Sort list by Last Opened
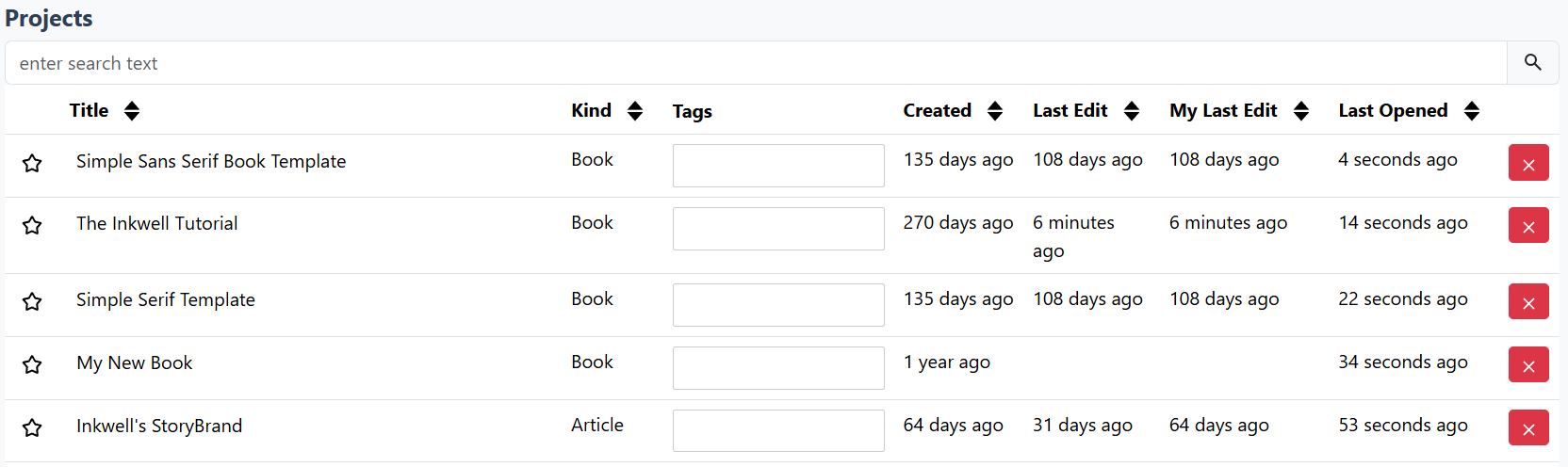 tap(1472, 111)
